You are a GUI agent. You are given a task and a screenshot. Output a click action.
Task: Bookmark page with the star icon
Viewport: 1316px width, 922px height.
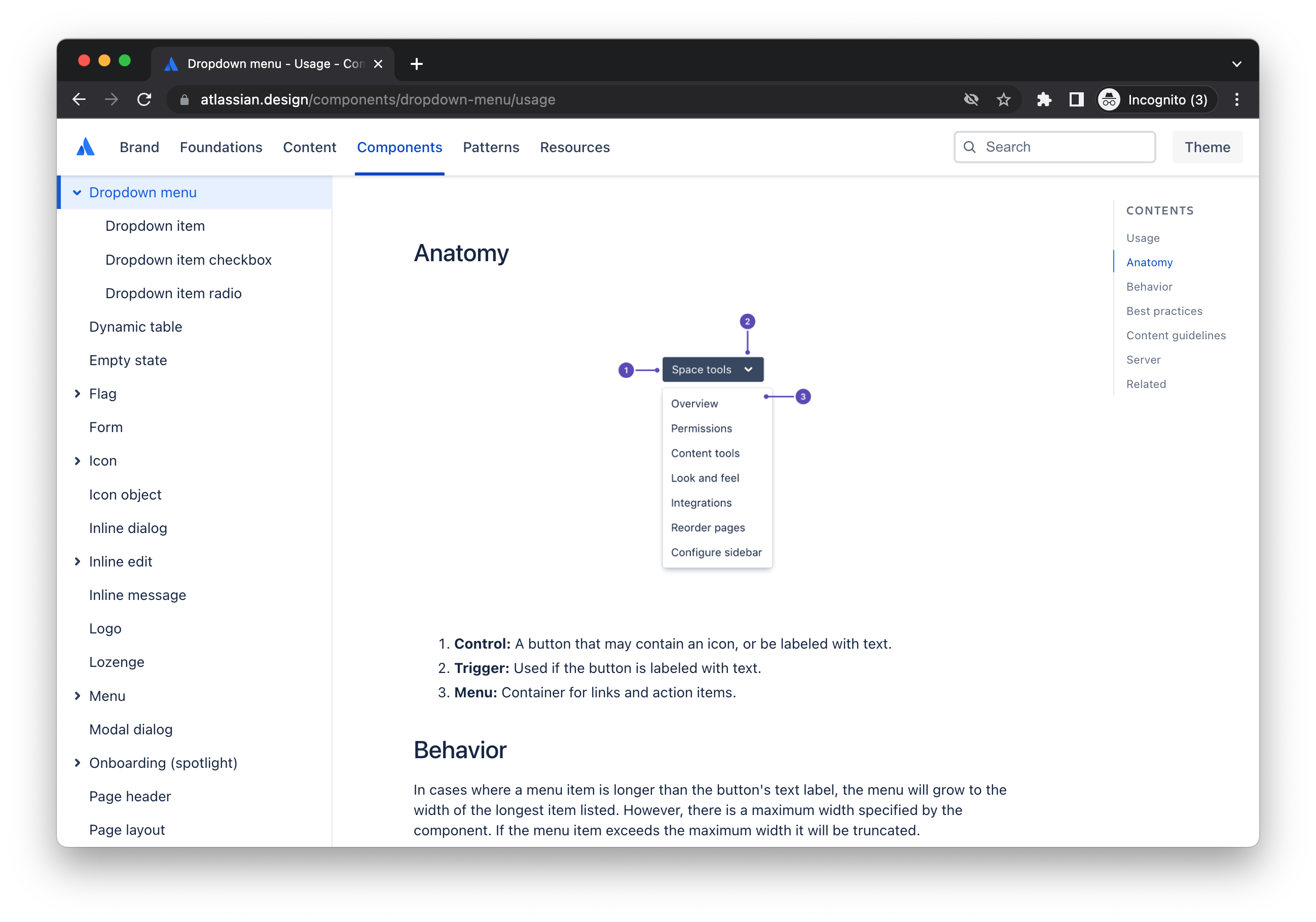point(1003,99)
